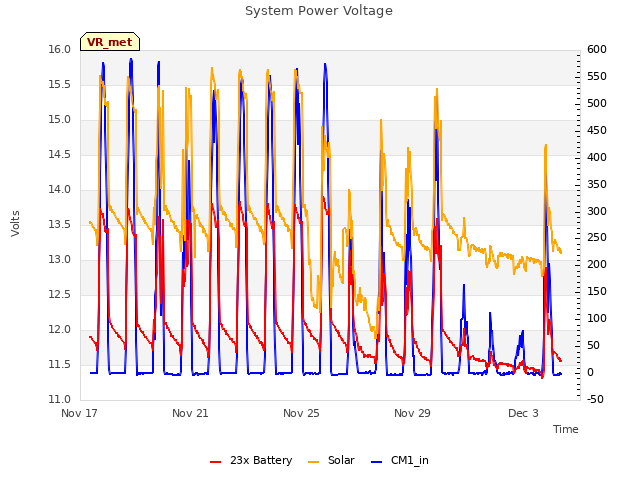Click the 12.5 left axis value
Screen dimensions: 640x480
60,294
